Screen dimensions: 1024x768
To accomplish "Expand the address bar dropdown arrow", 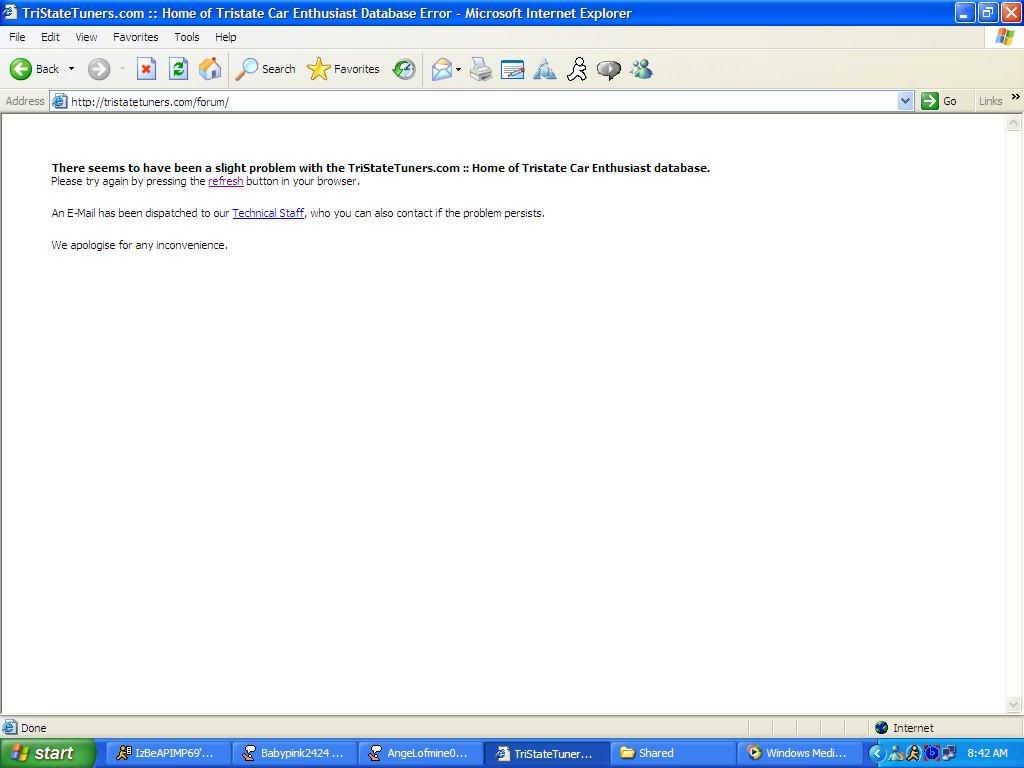I will click(905, 101).
